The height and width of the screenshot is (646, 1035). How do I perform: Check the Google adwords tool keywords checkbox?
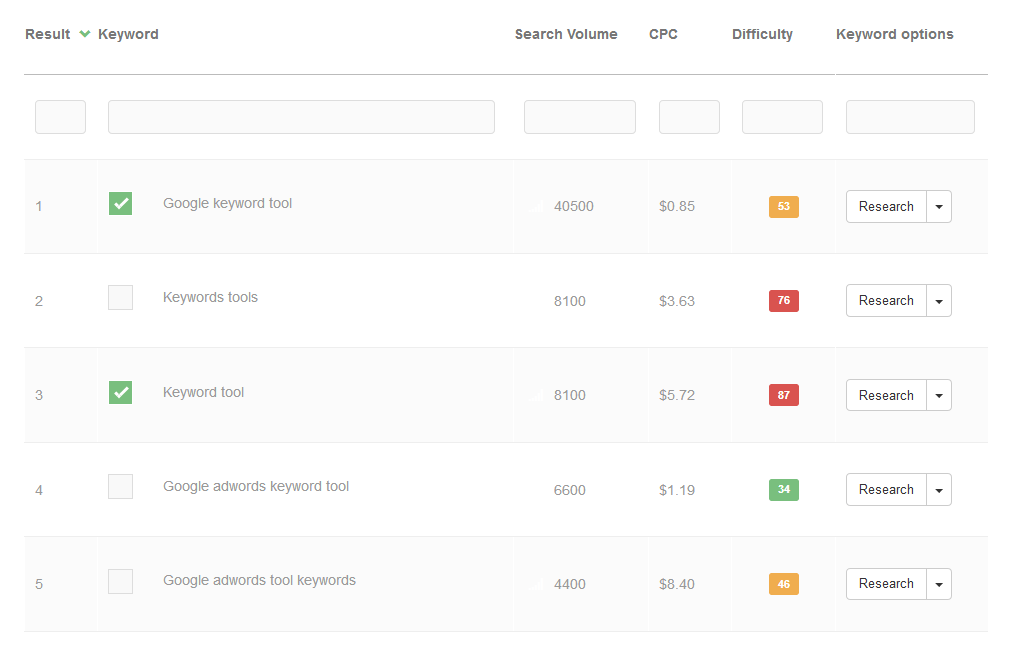point(120,581)
